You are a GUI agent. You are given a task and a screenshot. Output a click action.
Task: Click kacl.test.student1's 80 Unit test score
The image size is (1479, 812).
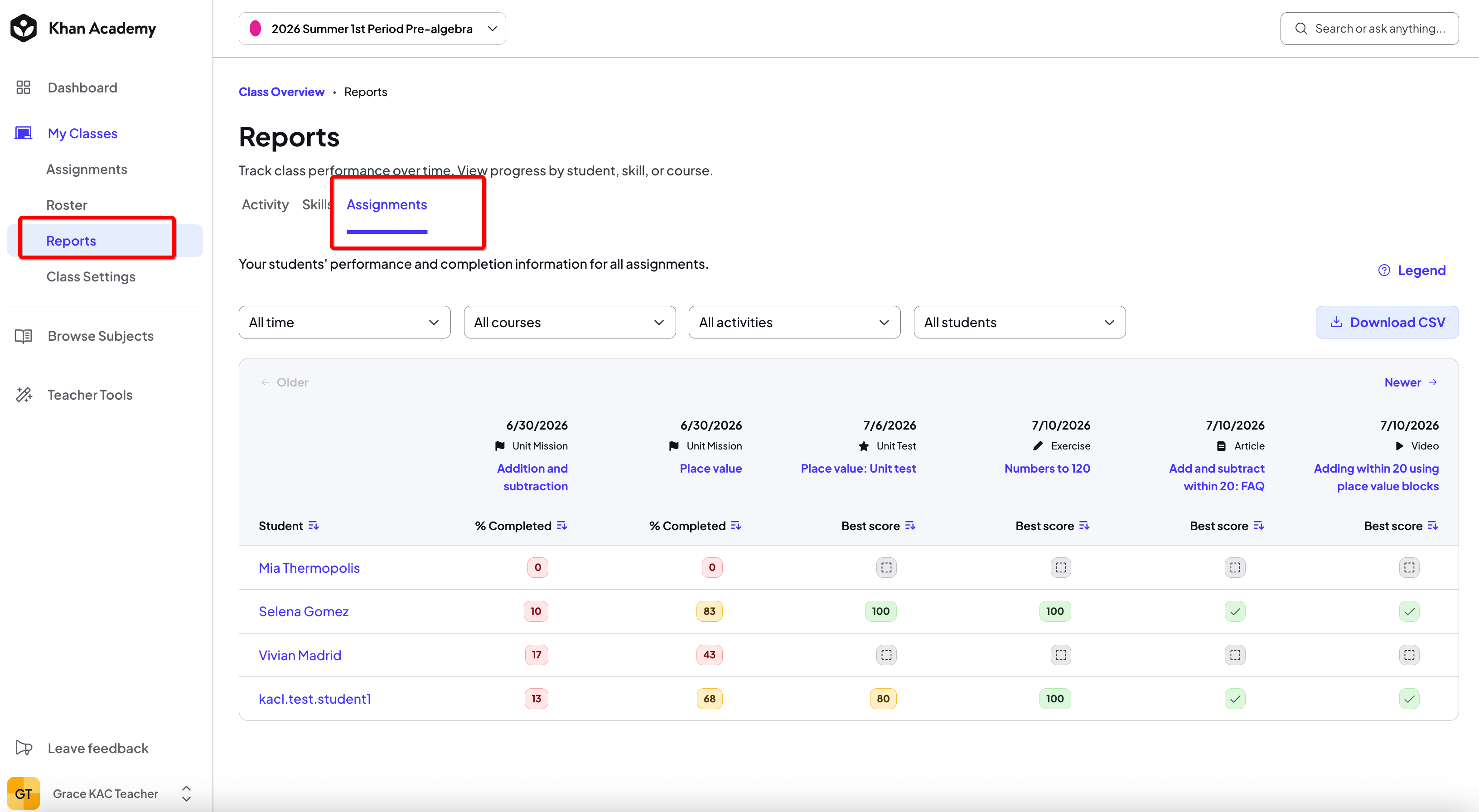[x=883, y=699]
